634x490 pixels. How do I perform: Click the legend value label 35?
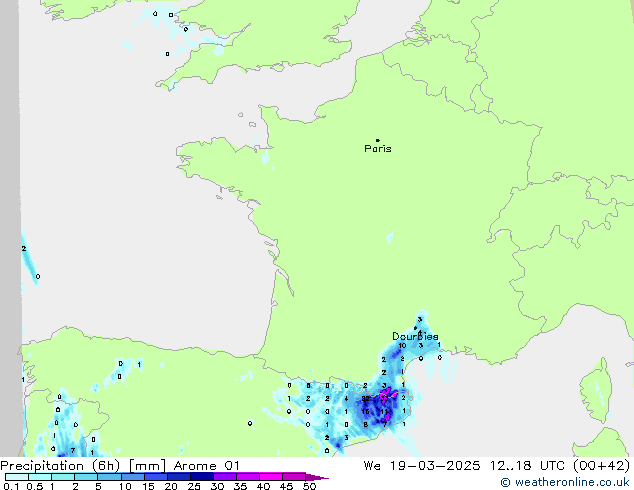coord(240,486)
